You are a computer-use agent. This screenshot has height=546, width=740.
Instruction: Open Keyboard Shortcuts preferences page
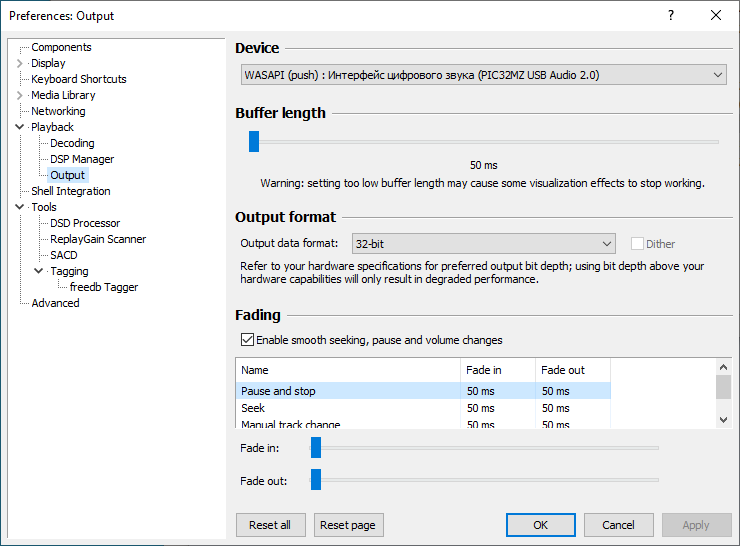point(78,79)
